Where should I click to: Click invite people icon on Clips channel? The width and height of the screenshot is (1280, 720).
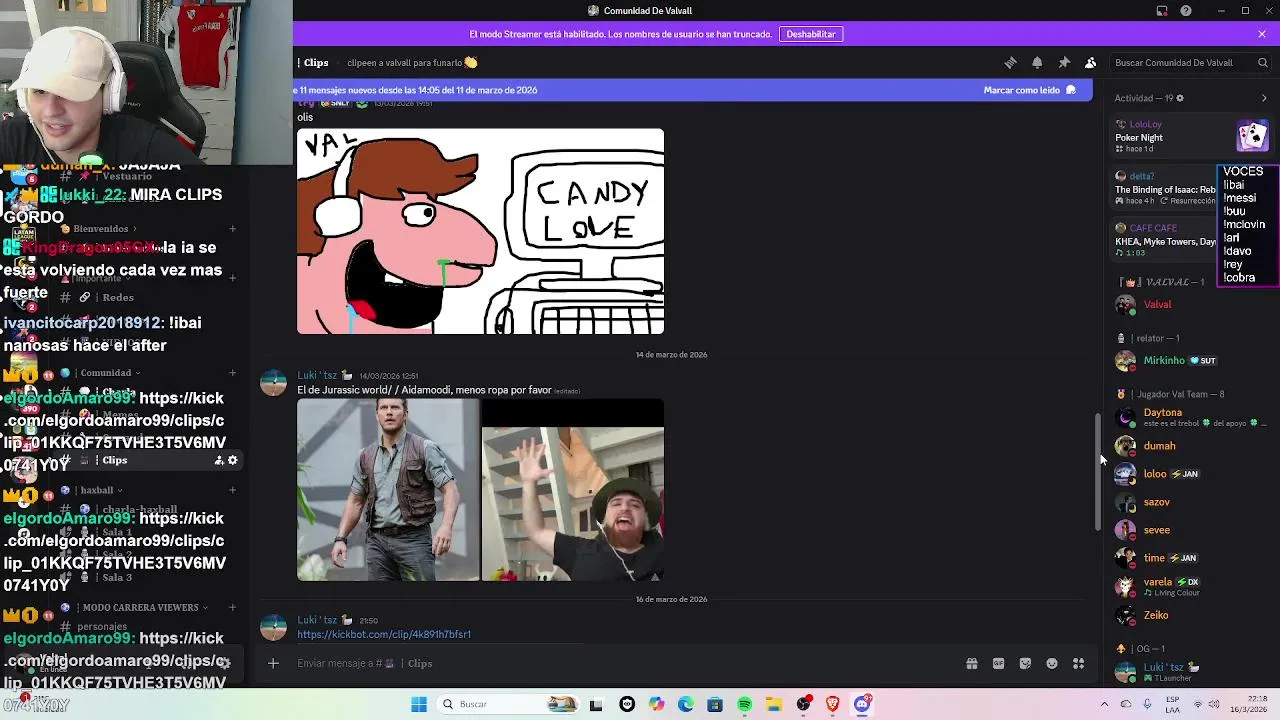pyautogui.click(x=219, y=460)
